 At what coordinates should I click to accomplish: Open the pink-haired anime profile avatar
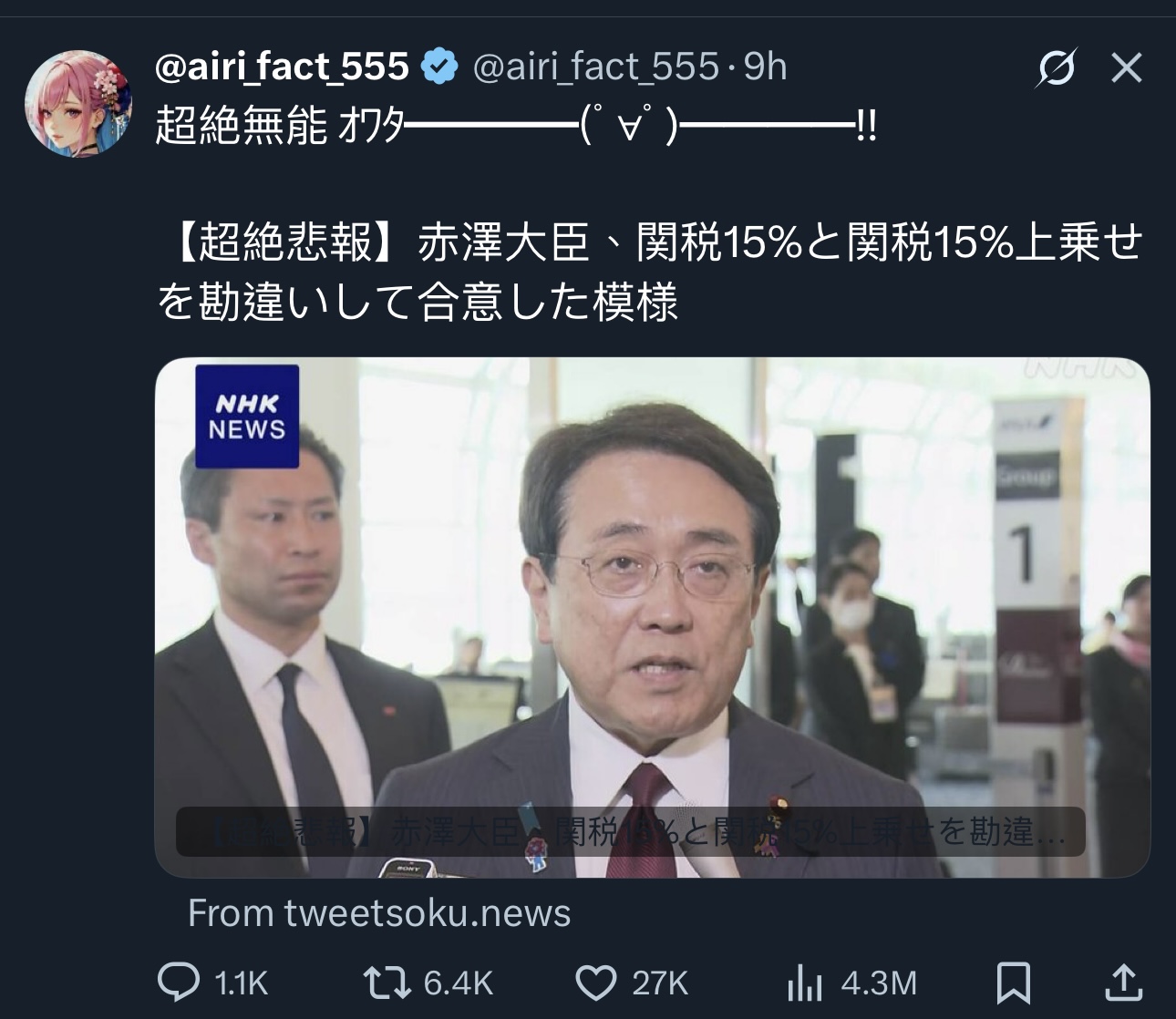click(77, 102)
